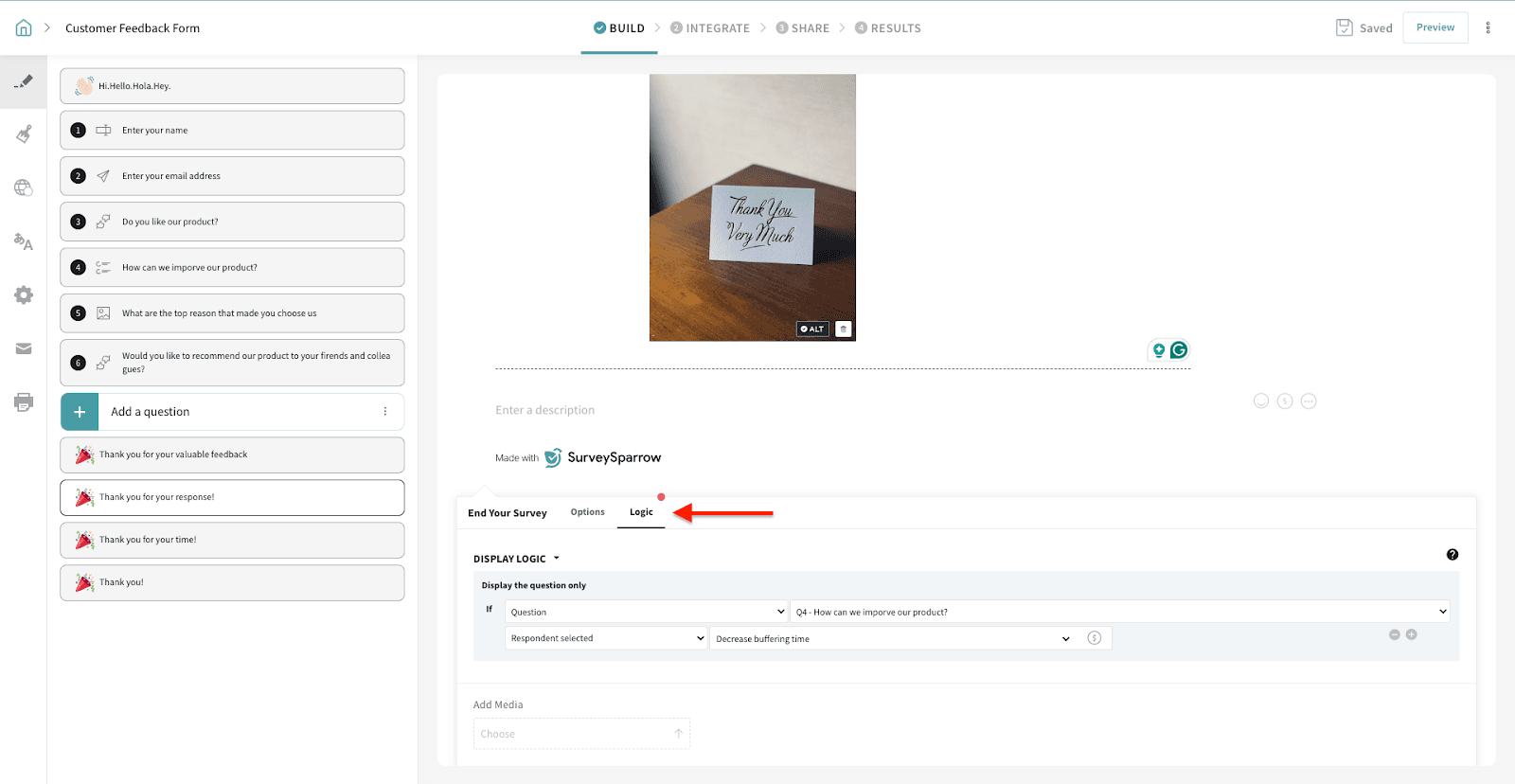
Task: Expand the Display Logic dropdown arrow
Action: [556, 559]
